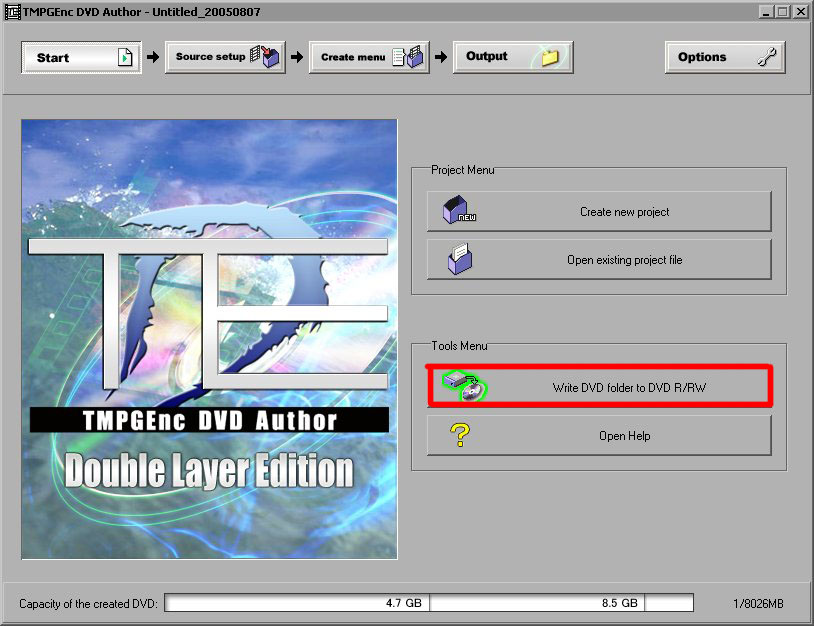Go to the Create menu step
814x626 pixels.
point(369,57)
